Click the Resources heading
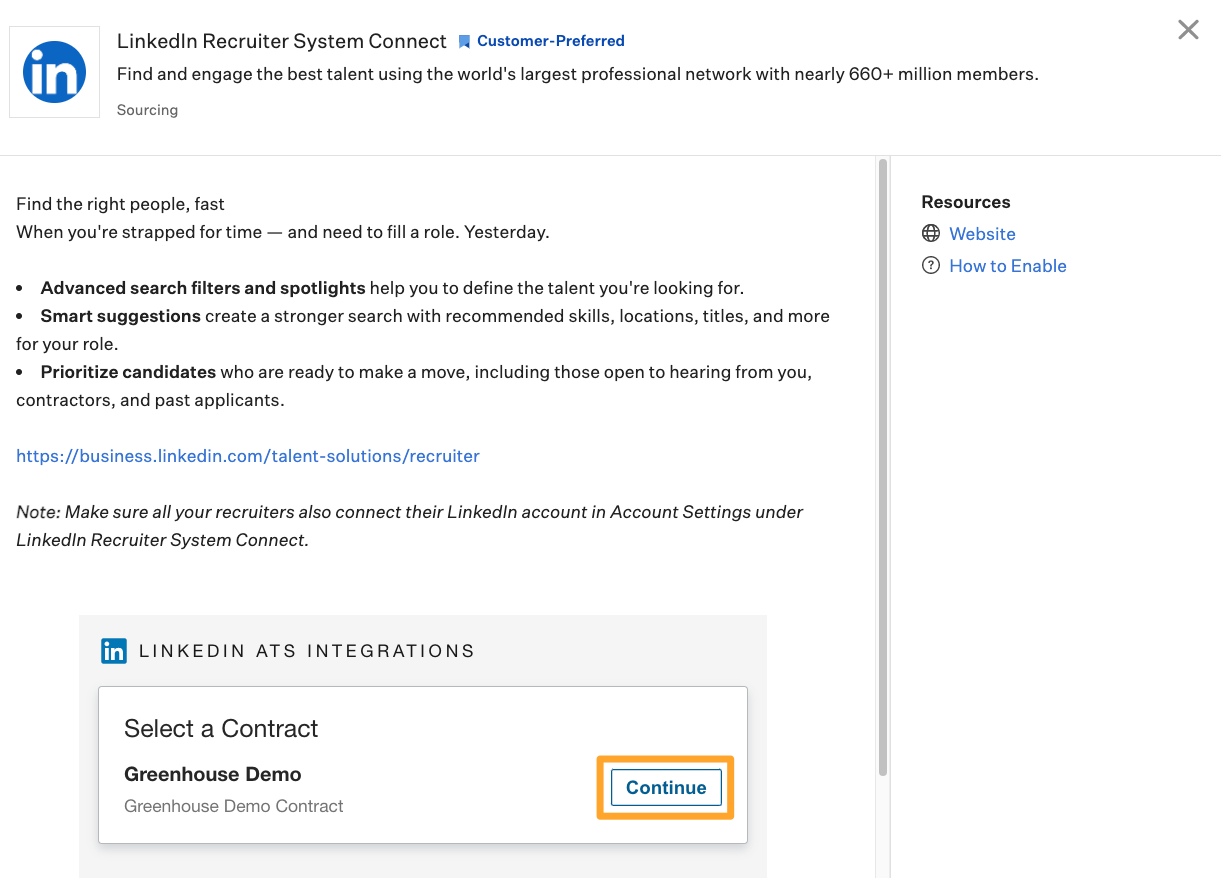 coord(966,202)
